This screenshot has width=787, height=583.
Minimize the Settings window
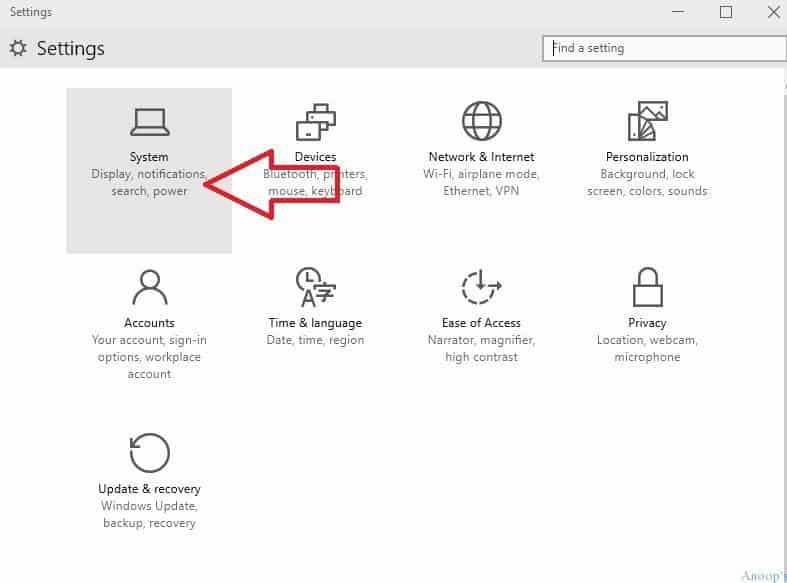pos(678,12)
